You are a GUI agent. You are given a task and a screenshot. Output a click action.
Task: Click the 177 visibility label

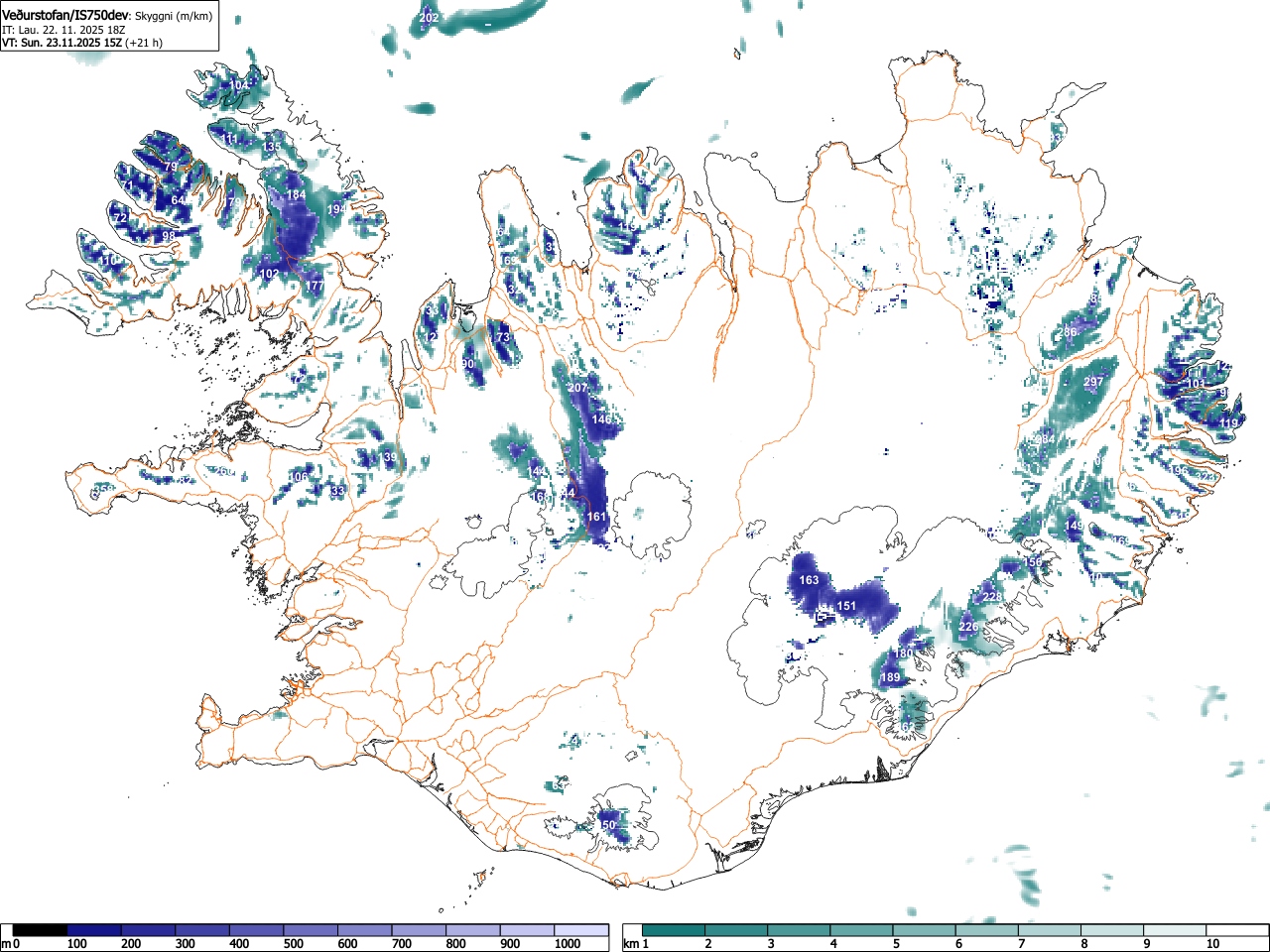[x=315, y=286]
